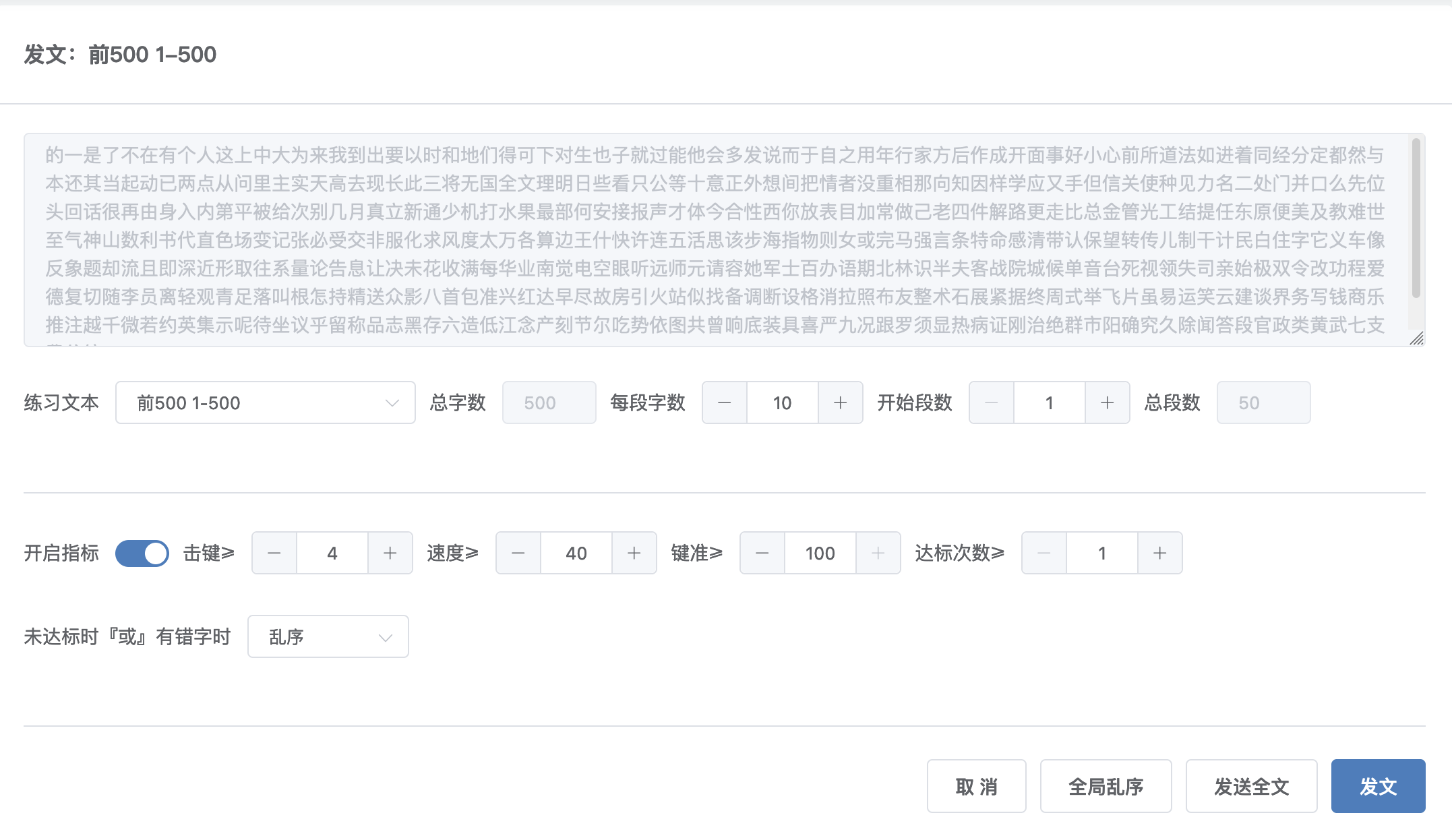Click the 取消 button
Image resolution: width=1452 pixels, height=840 pixels.
[x=976, y=786]
